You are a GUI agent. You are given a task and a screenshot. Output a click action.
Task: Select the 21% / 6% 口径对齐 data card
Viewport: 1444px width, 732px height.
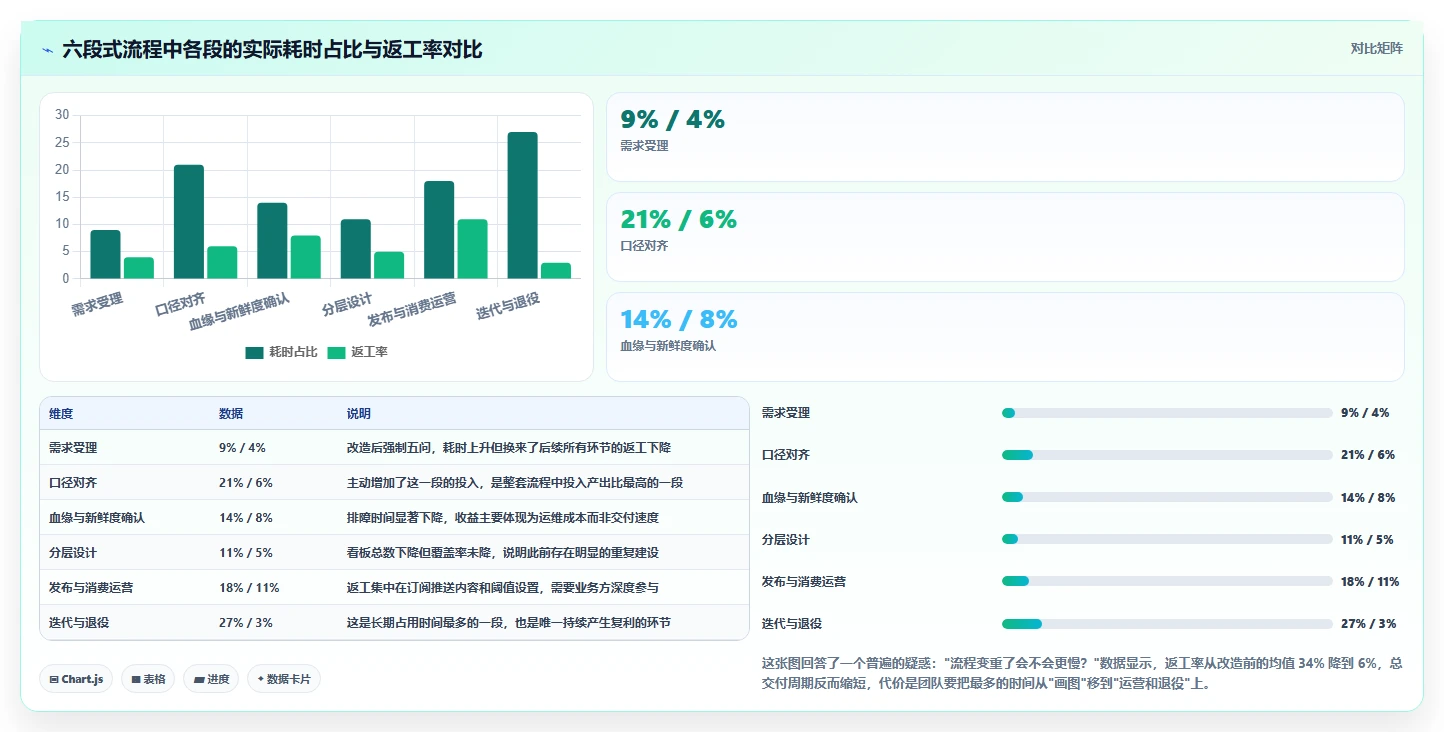(1005, 237)
